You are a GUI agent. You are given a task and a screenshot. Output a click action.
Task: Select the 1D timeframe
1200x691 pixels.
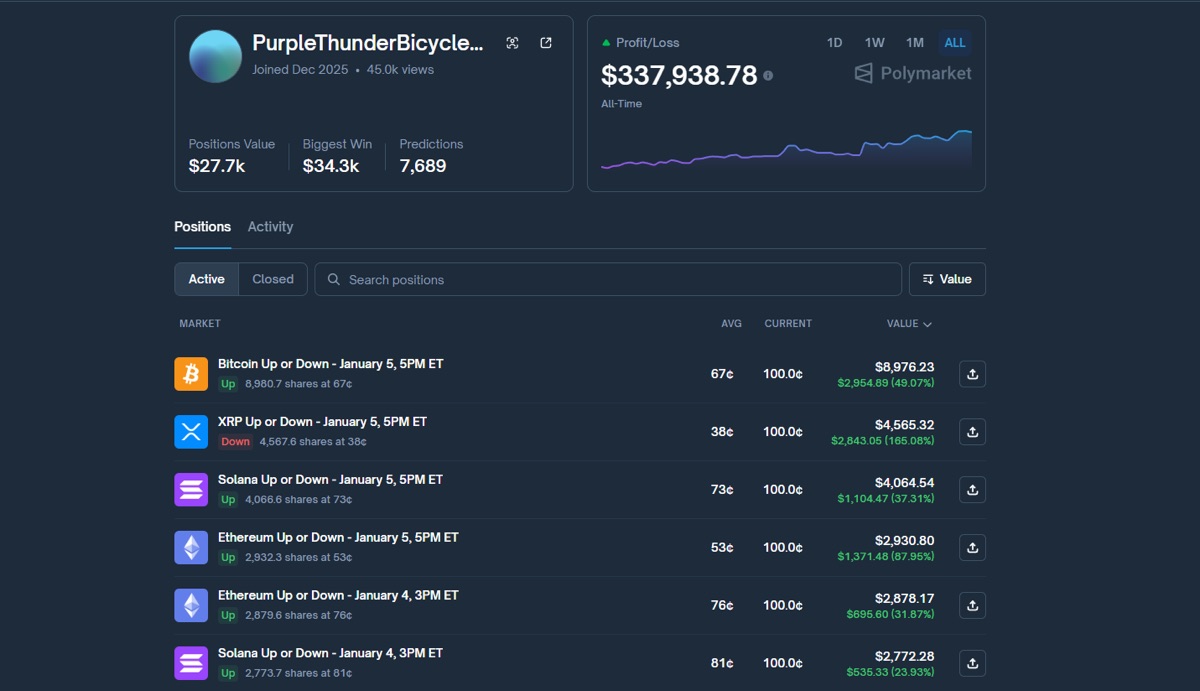(834, 42)
